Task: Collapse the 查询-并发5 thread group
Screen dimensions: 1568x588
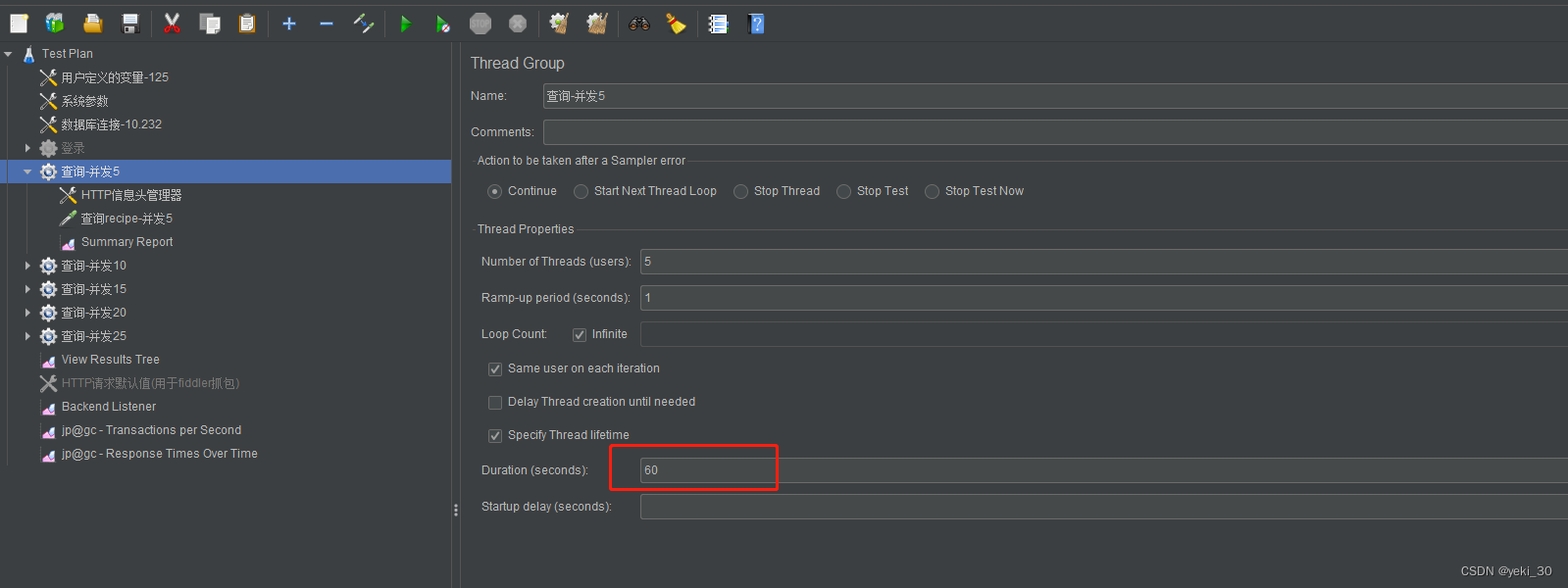Action: [x=27, y=171]
